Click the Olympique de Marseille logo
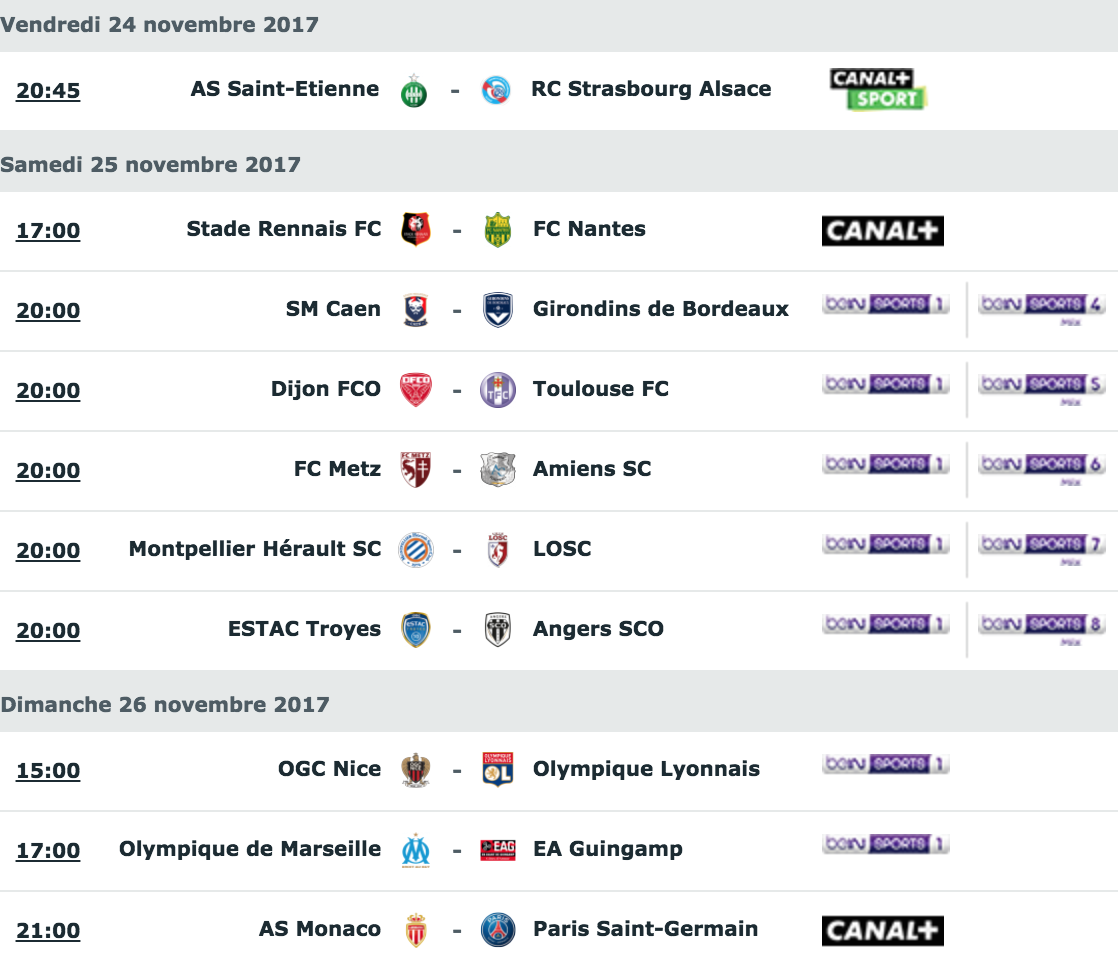 click(416, 850)
